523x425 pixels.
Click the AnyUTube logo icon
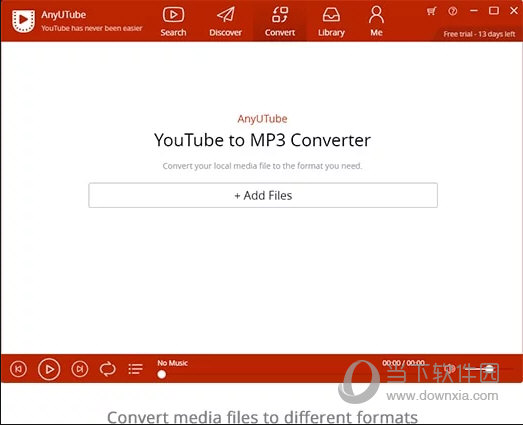click(23, 21)
